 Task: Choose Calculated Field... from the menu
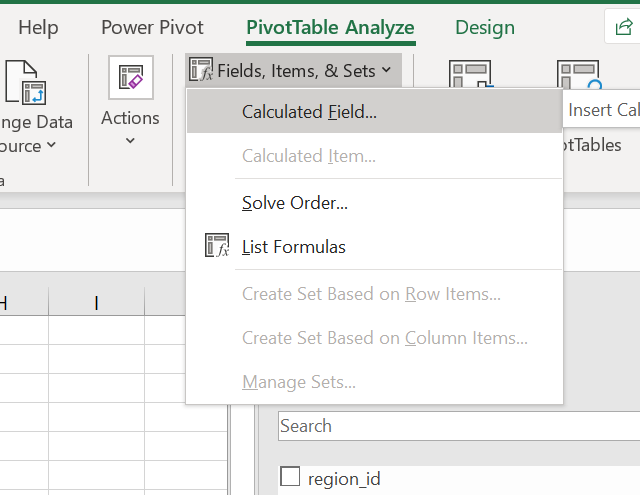tap(309, 112)
